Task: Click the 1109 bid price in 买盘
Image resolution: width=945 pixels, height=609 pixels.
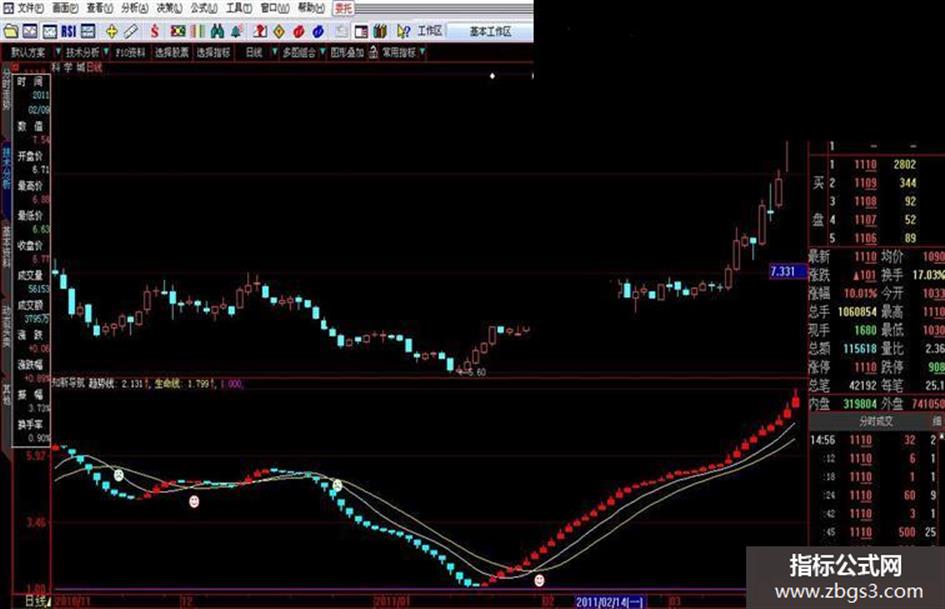Action: coord(865,183)
